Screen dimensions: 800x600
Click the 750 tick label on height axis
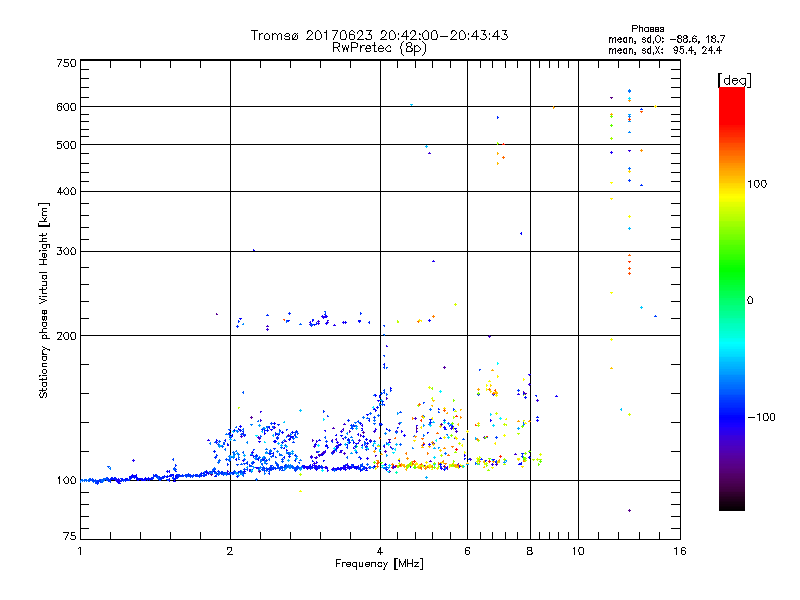pos(66,63)
